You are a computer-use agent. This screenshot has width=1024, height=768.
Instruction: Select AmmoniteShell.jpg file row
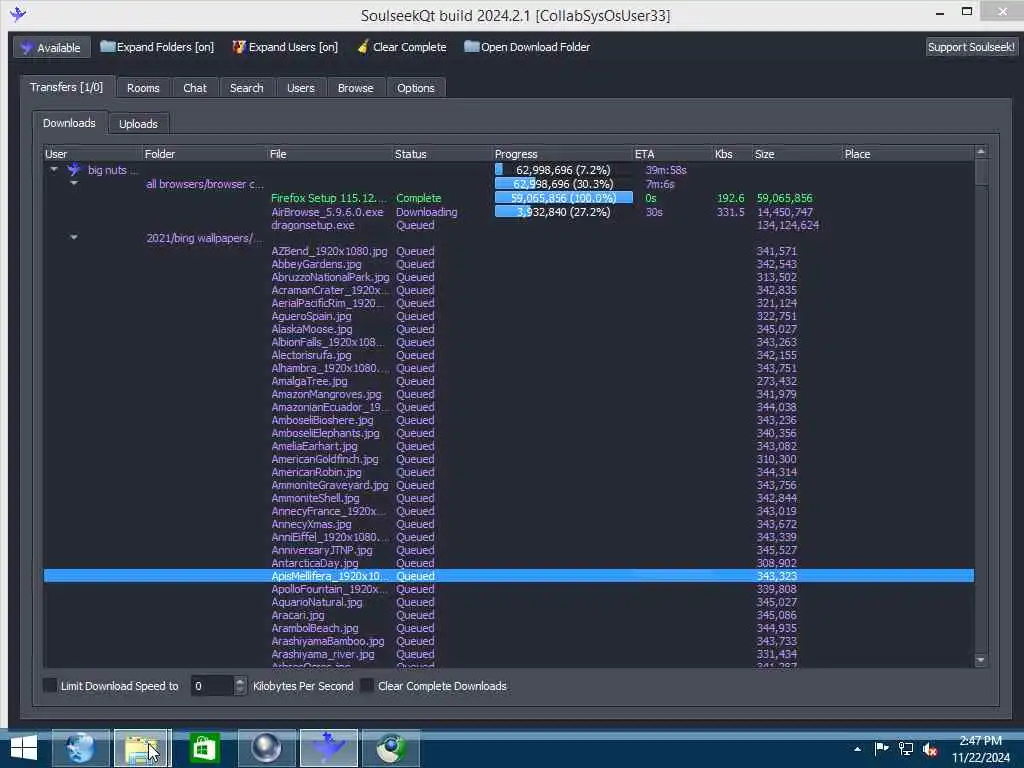(x=509, y=498)
